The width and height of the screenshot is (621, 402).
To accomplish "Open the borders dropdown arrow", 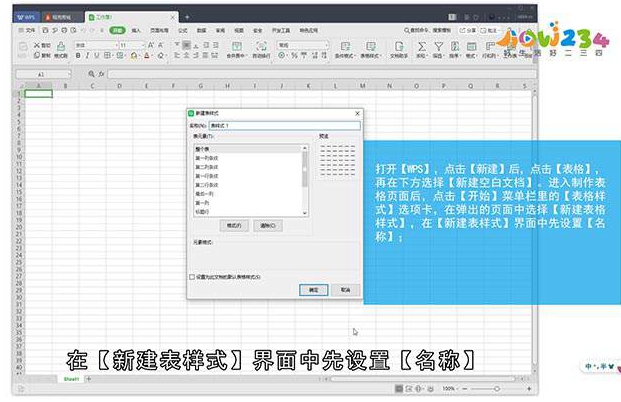I will click(x=111, y=56).
